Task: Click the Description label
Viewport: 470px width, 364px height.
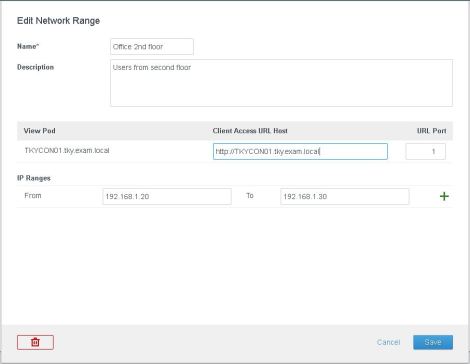Action: [35, 67]
